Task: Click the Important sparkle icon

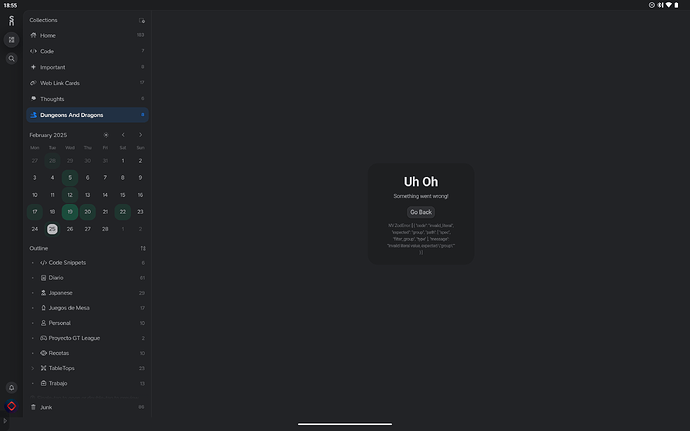Action: (x=33, y=67)
